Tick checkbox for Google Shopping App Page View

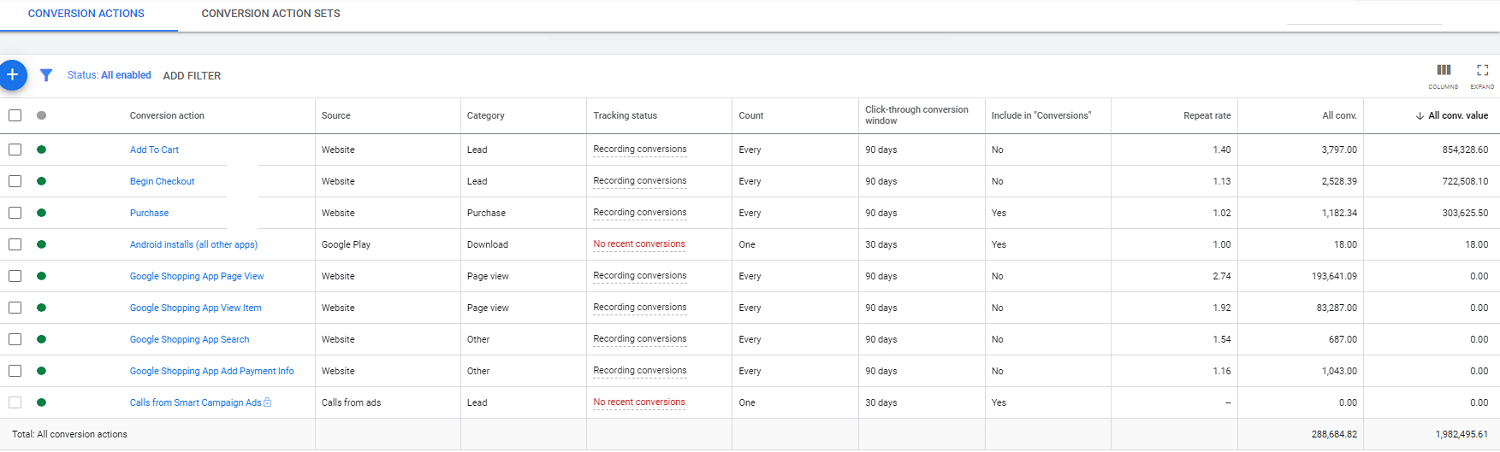coord(15,276)
